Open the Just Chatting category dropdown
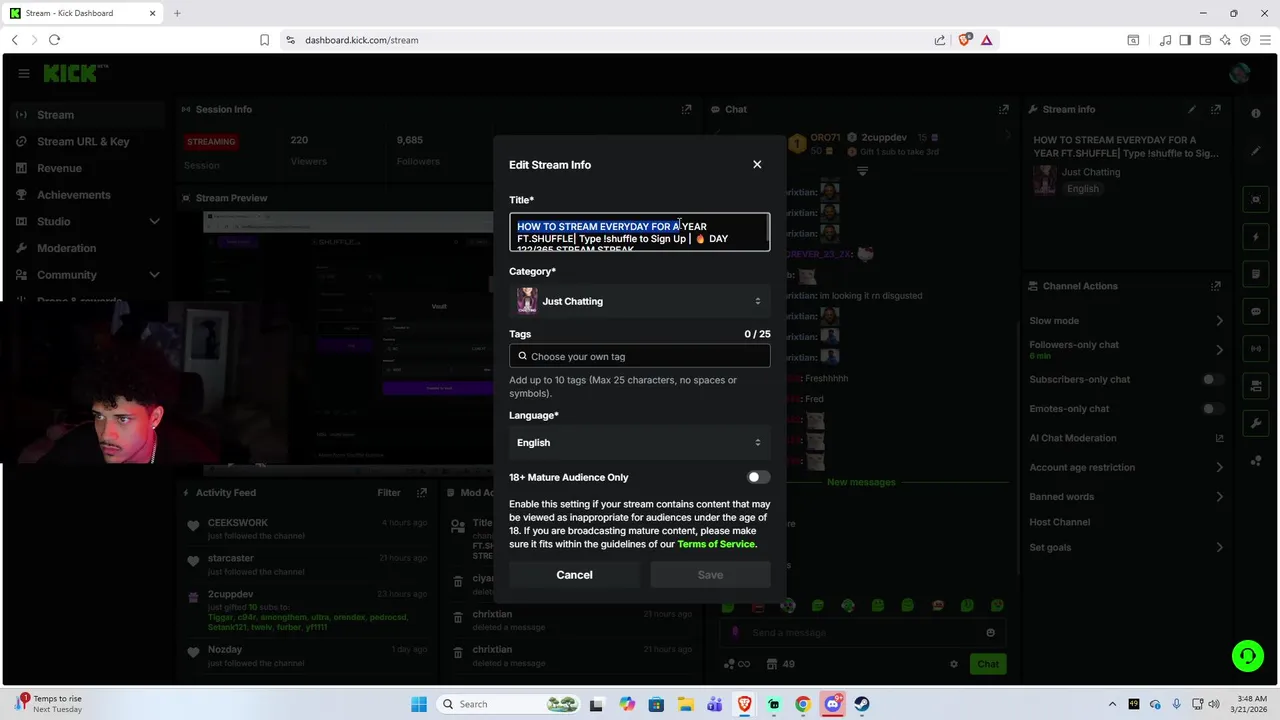Viewport: 1280px width, 720px height. (639, 301)
